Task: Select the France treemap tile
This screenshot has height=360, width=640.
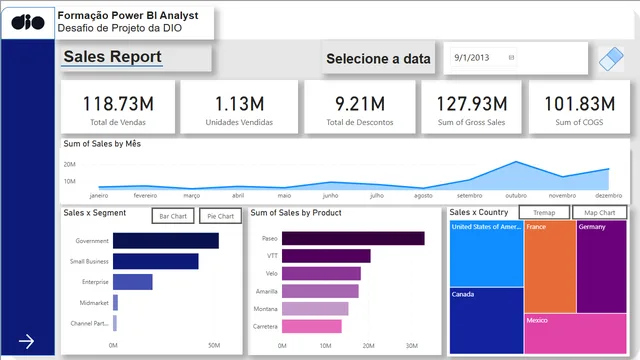Action: 550,267
